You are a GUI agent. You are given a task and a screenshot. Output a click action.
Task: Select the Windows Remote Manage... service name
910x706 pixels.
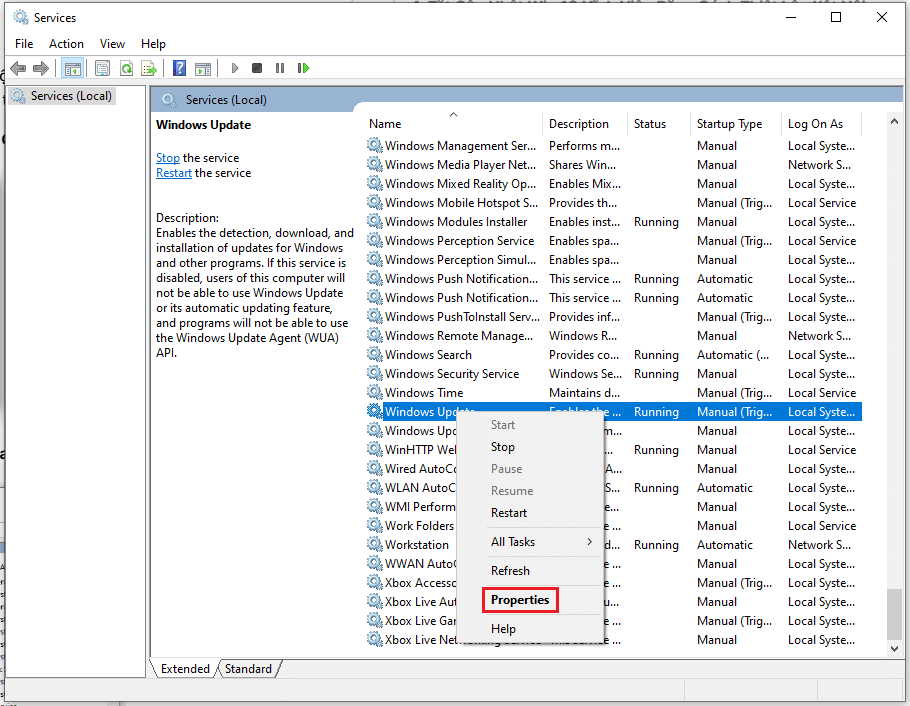458,336
